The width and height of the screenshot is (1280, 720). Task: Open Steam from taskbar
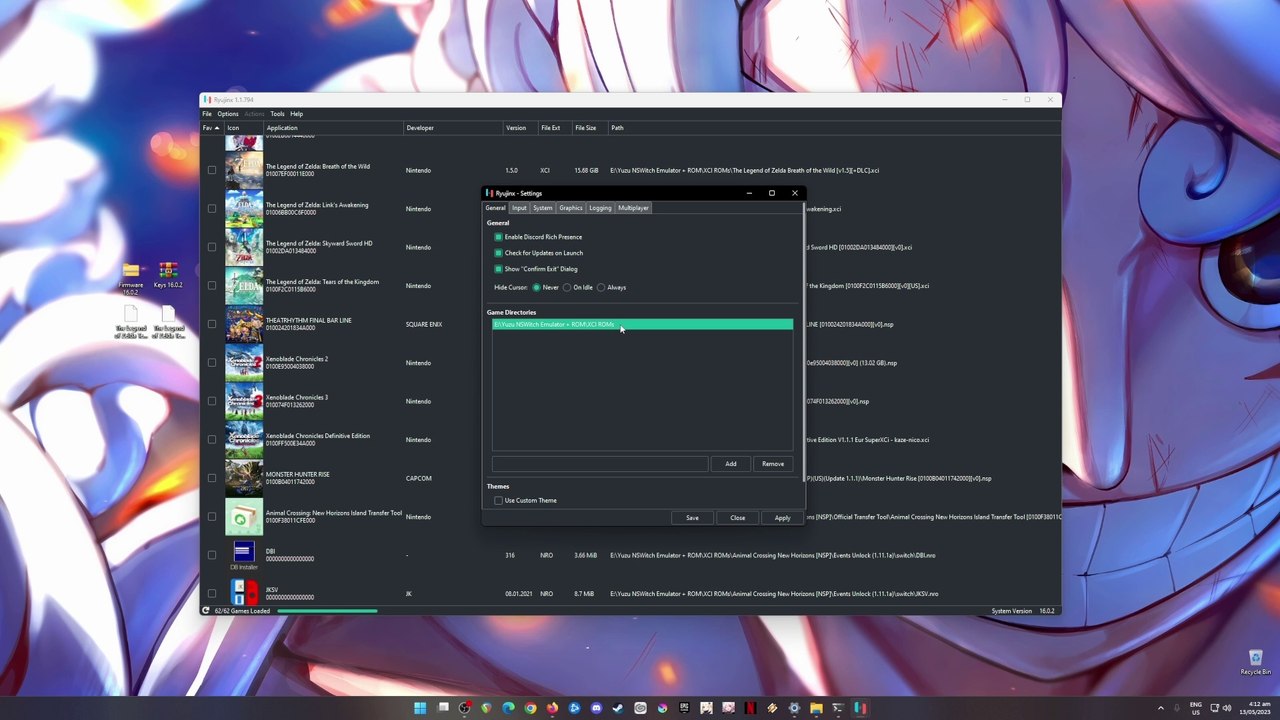pyautogui.click(x=618, y=708)
